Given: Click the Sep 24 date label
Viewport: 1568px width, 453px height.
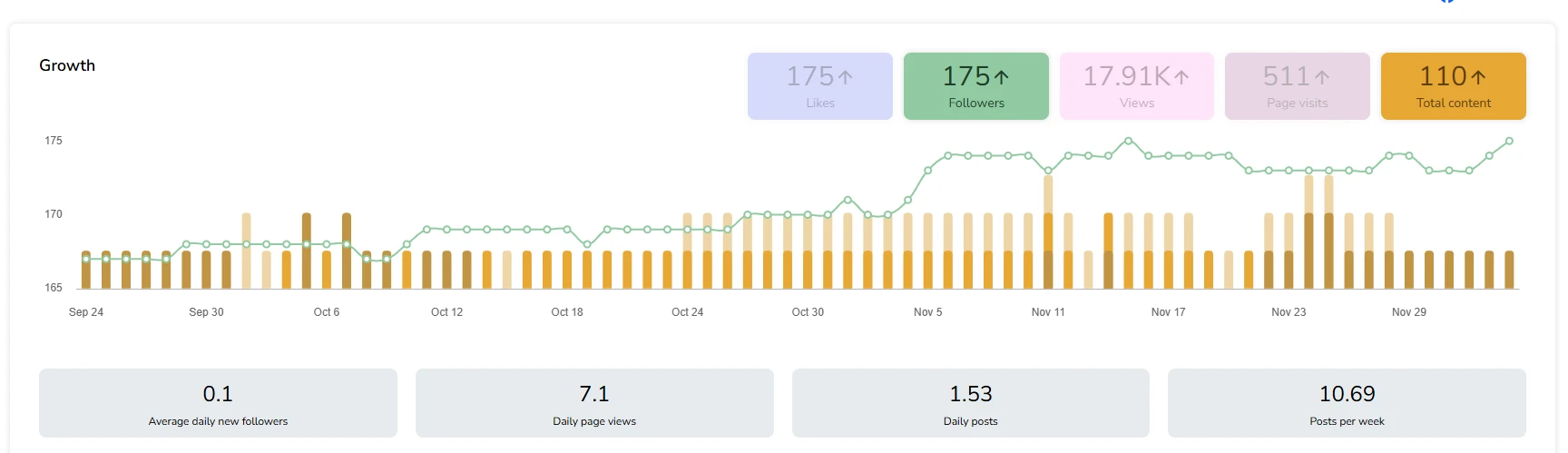Looking at the screenshot, I should (x=86, y=312).
